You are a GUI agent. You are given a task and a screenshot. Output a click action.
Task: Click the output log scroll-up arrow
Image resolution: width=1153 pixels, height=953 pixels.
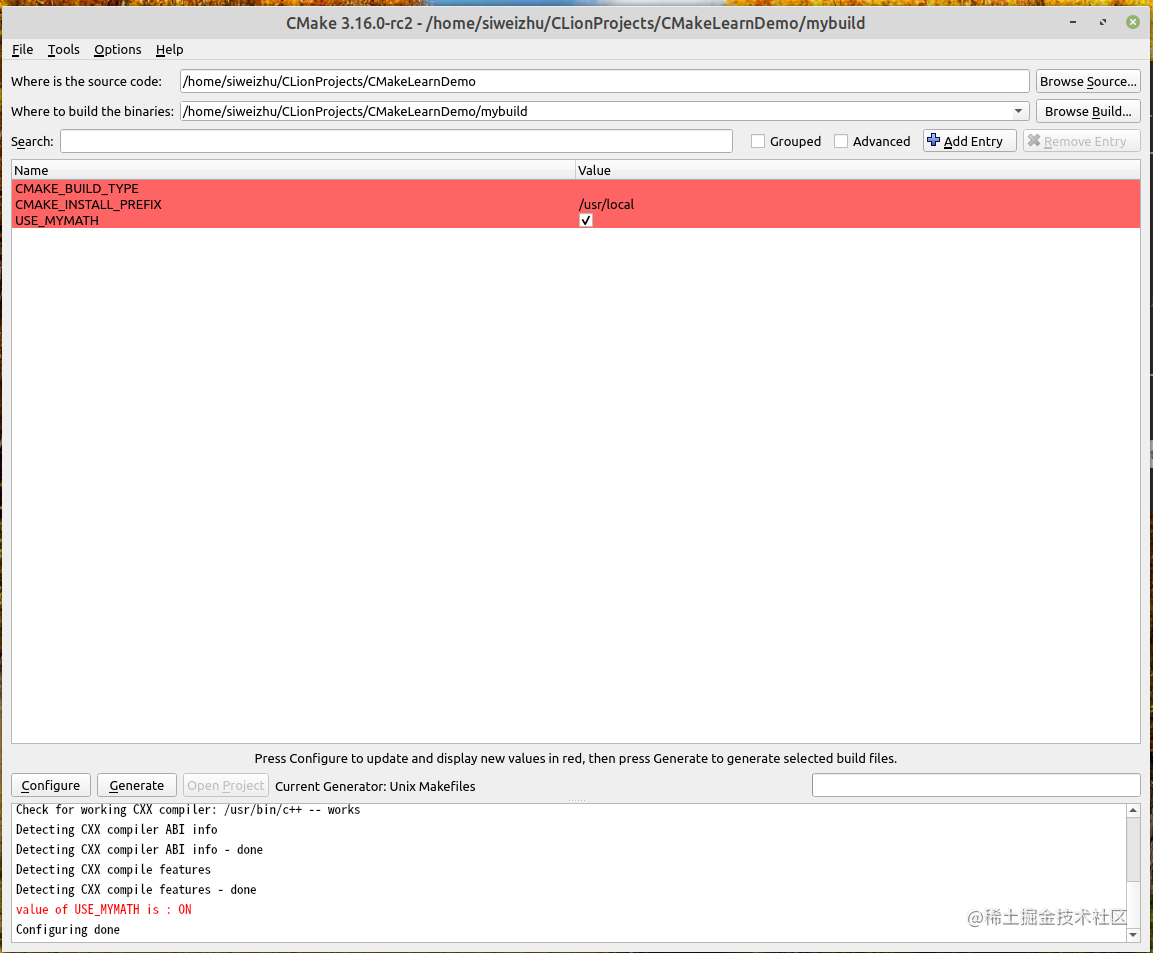click(1133, 810)
